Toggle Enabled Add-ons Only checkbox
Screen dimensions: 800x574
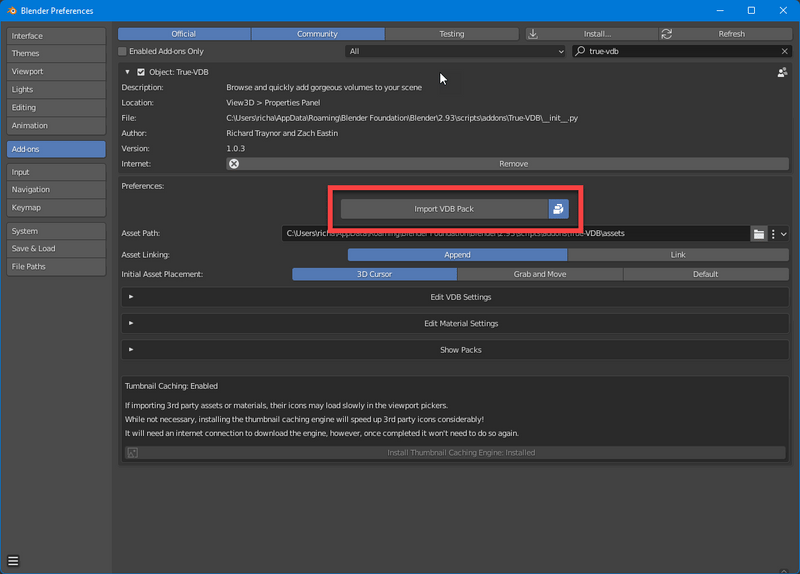coord(123,51)
